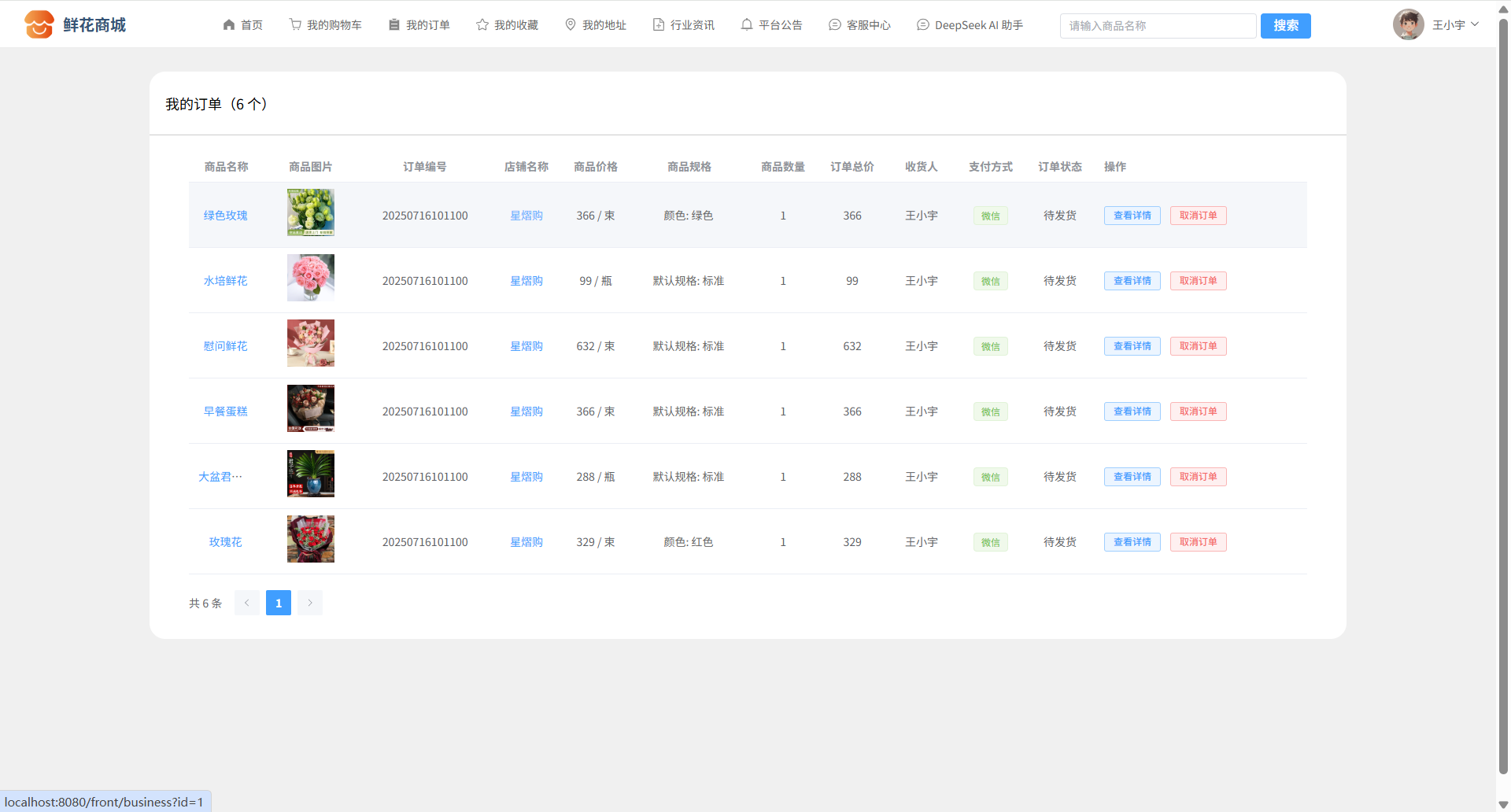
Task: Go to next page arrow in pagination
Action: tap(310, 603)
